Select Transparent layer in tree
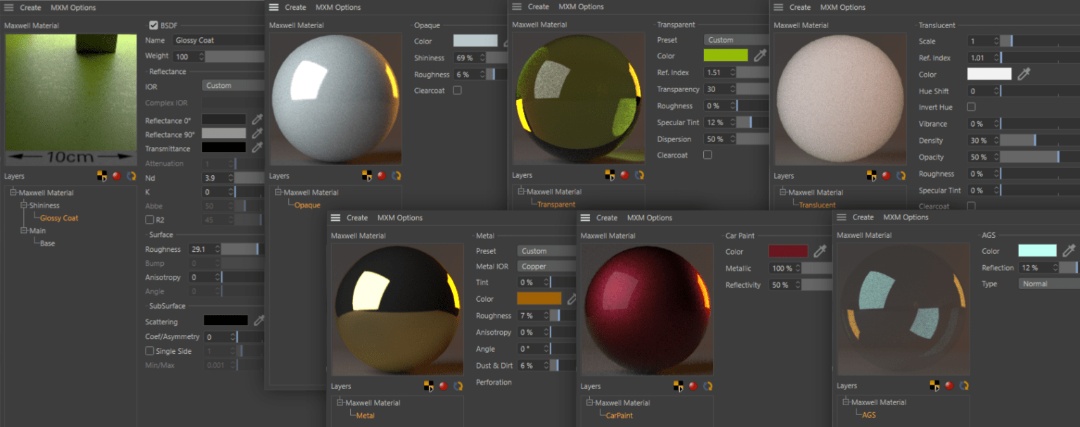The image size is (1080, 427). click(556, 205)
